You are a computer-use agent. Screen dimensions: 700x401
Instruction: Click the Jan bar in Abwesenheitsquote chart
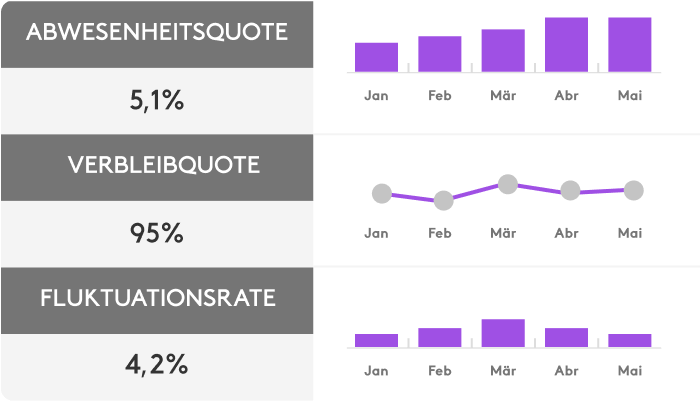376,57
